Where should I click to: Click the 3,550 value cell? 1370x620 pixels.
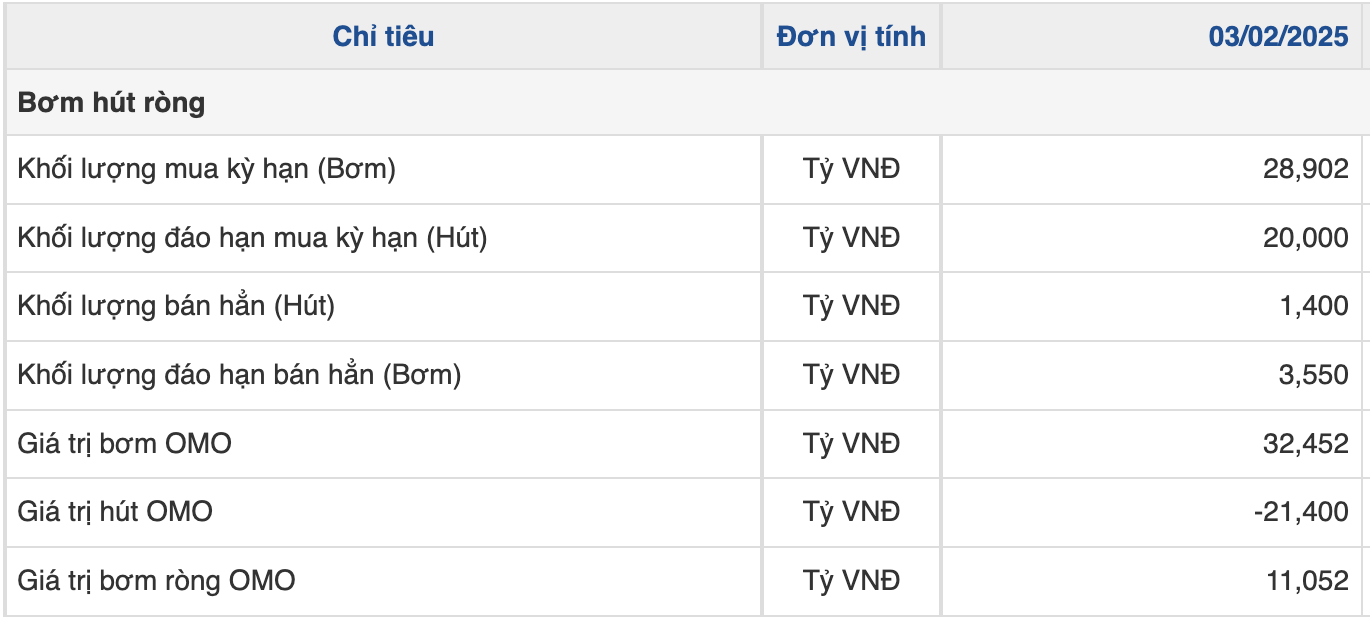coord(1312,375)
